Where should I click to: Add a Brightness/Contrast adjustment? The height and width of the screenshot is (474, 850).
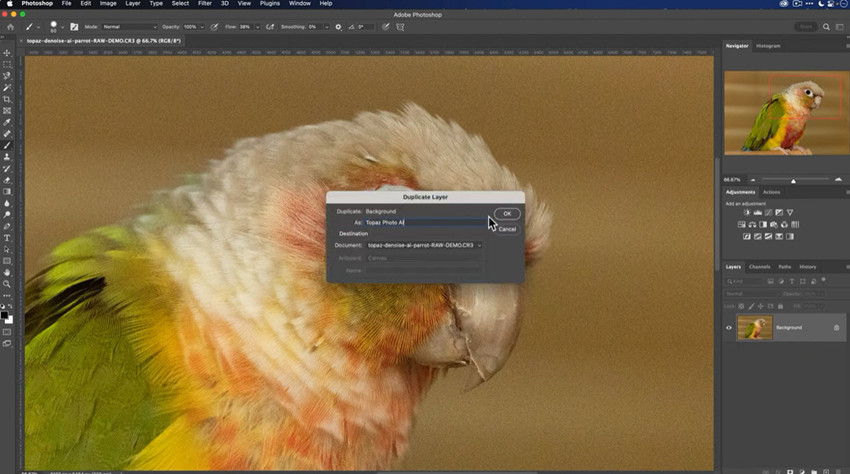pos(747,213)
